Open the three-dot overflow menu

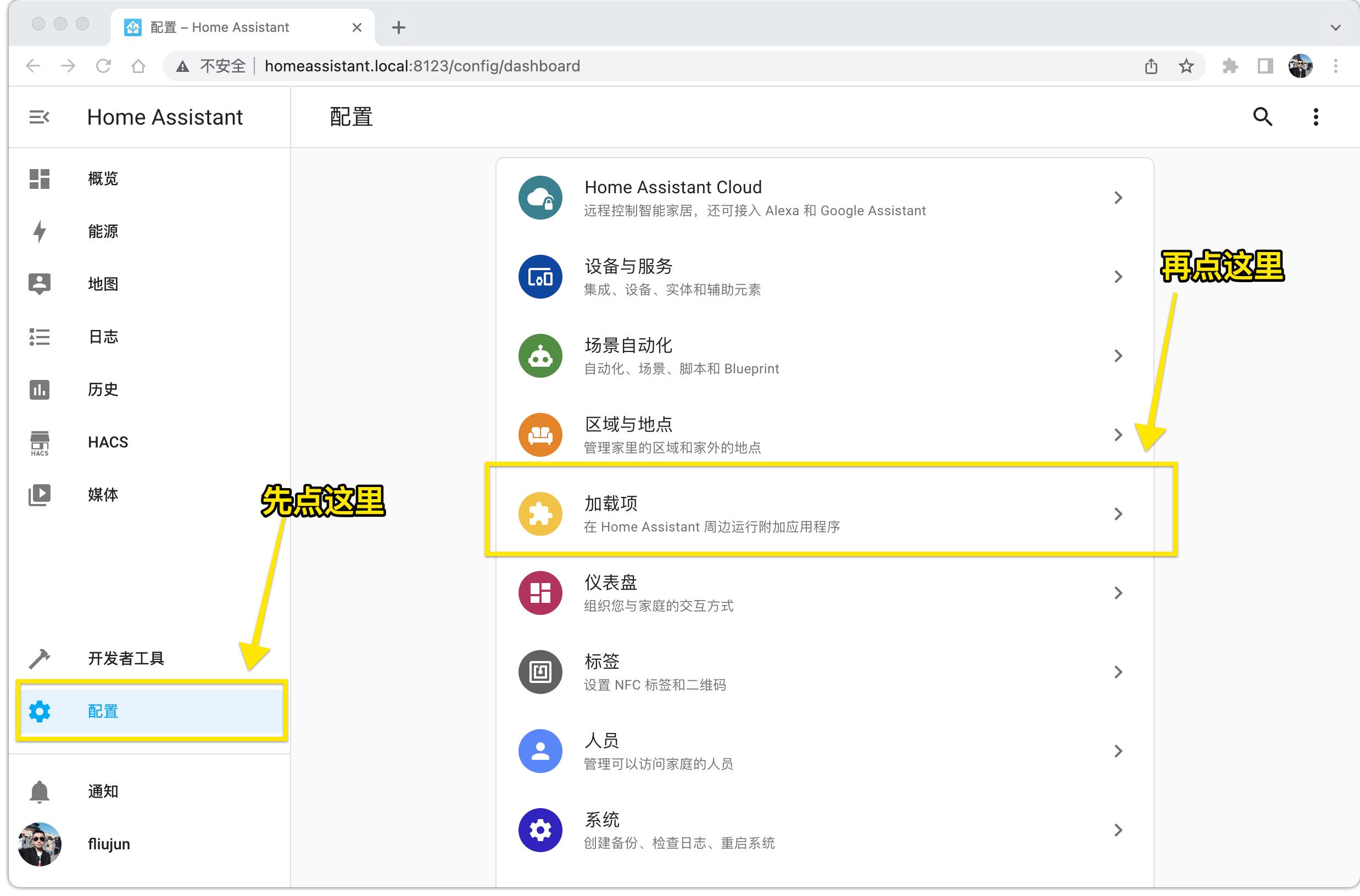coord(1316,116)
